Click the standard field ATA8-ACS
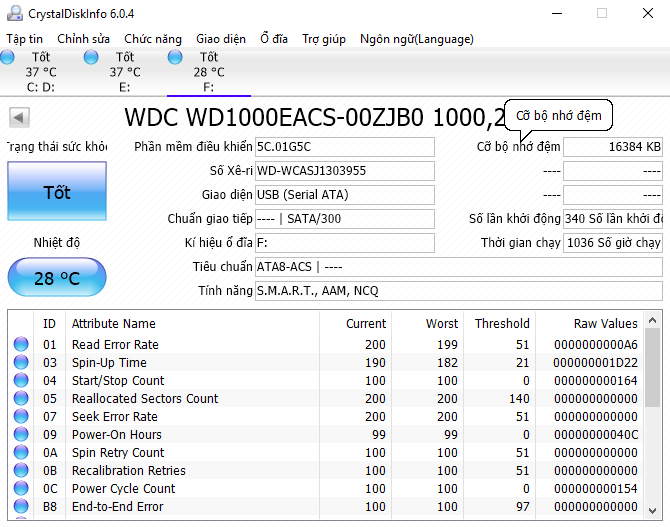Viewport: 670px width, 527px height. pyautogui.click(x=459, y=267)
